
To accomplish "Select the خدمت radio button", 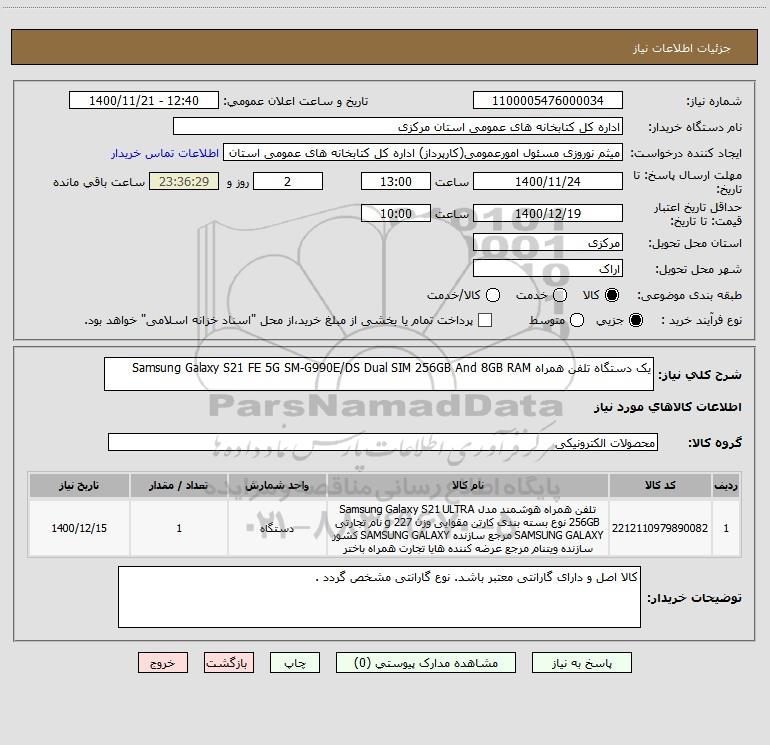I will (560, 295).
